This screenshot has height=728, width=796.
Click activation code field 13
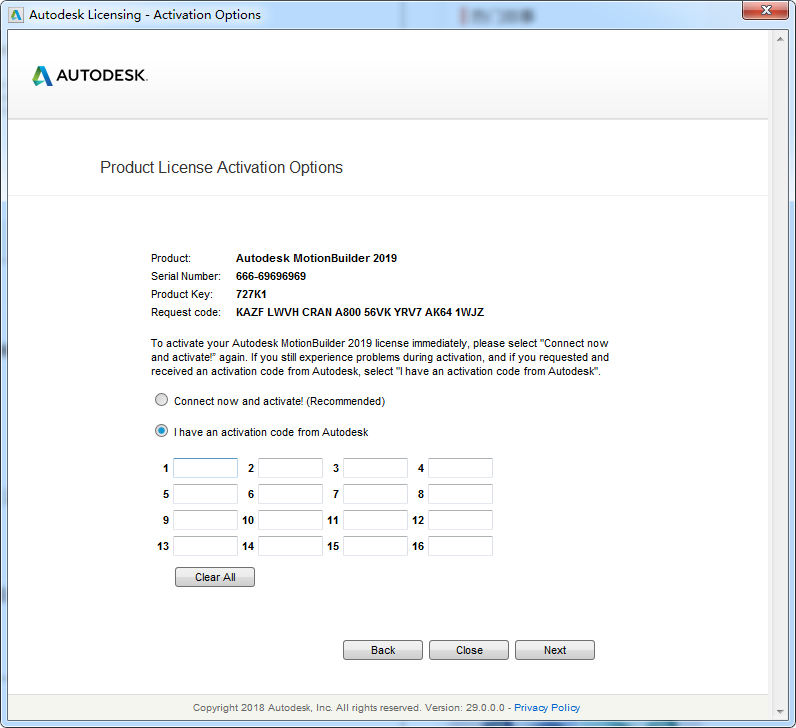[206, 546]
